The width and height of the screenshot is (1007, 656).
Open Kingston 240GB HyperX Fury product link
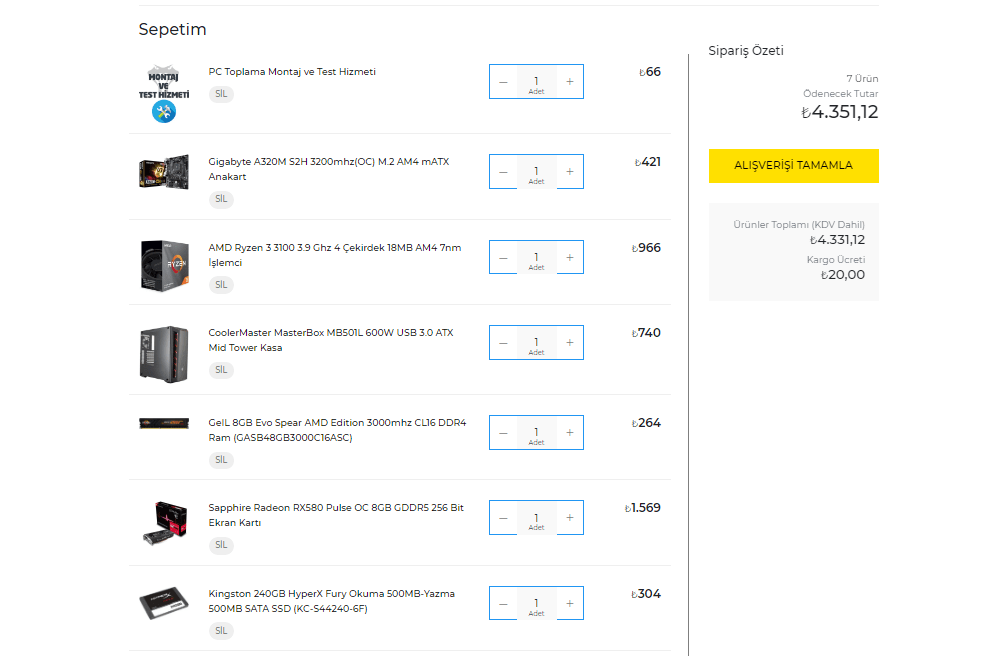tap(331, 601)
